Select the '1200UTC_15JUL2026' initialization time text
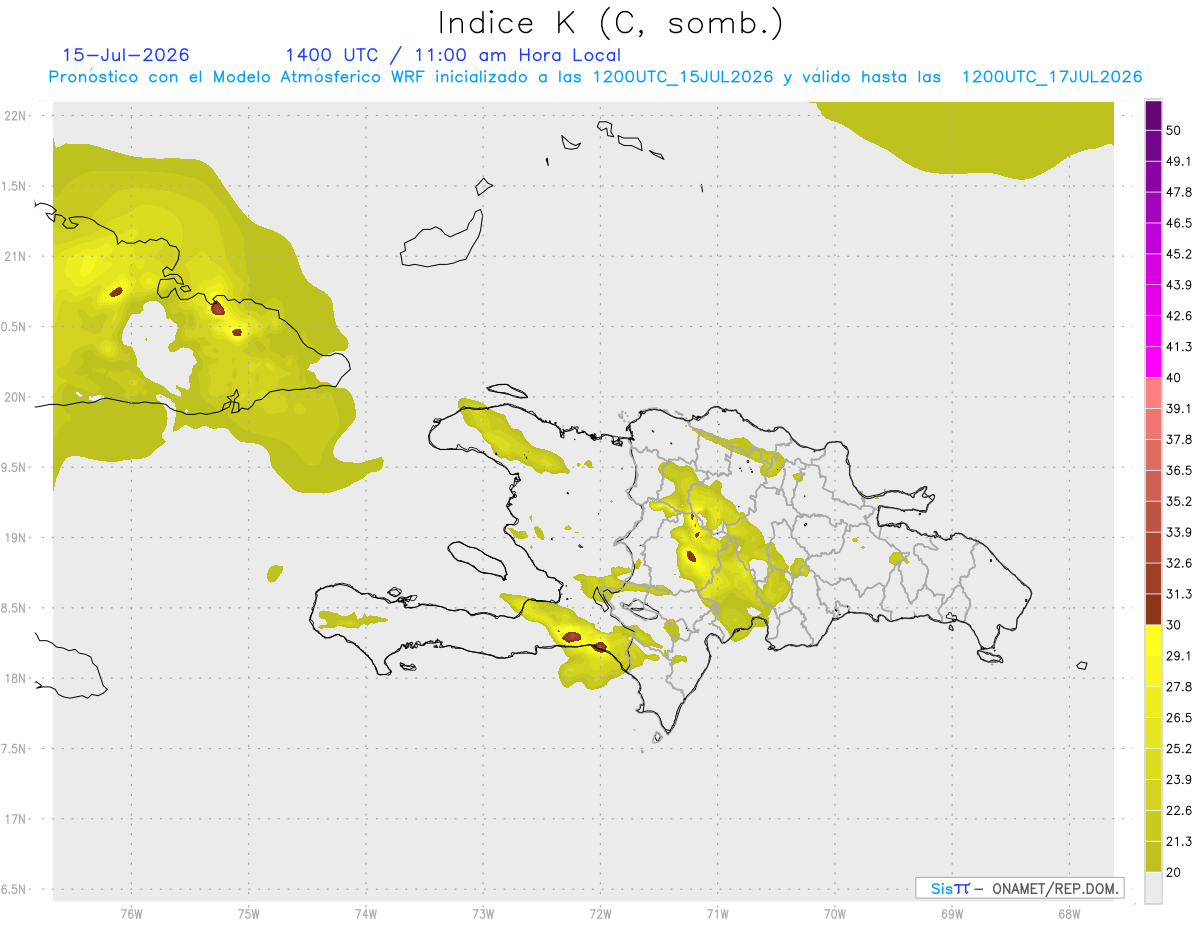This screenshot has width=1200, height=927. [x=683, y=77]
